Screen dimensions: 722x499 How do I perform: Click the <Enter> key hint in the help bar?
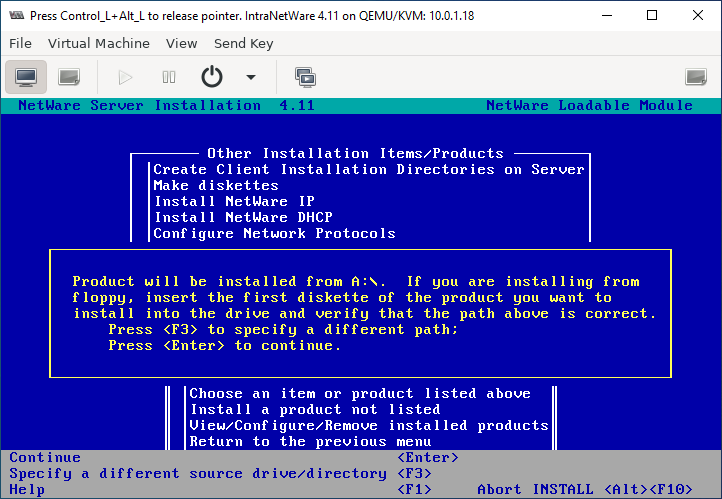[x=428, y=458]
